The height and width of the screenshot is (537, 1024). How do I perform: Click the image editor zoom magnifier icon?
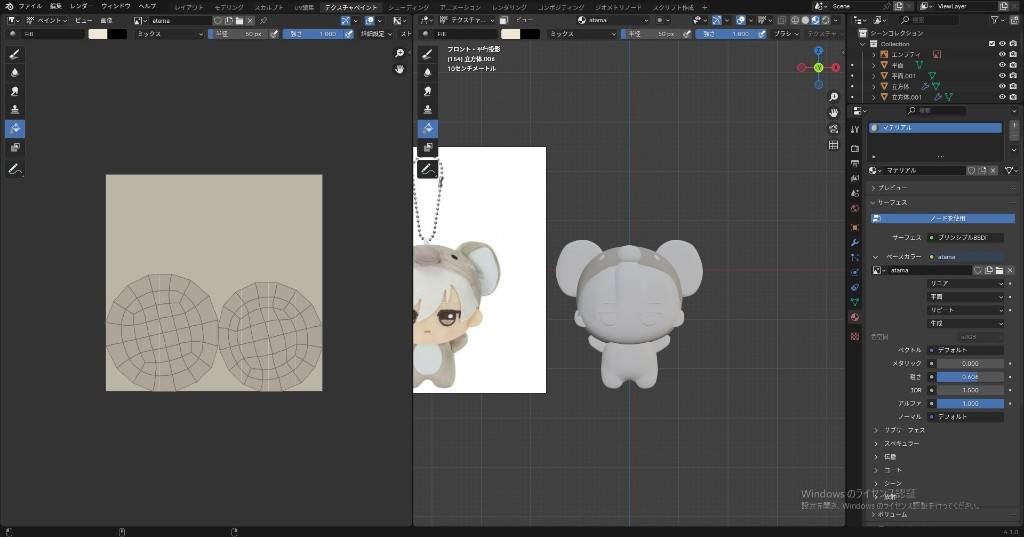point(400,53)
